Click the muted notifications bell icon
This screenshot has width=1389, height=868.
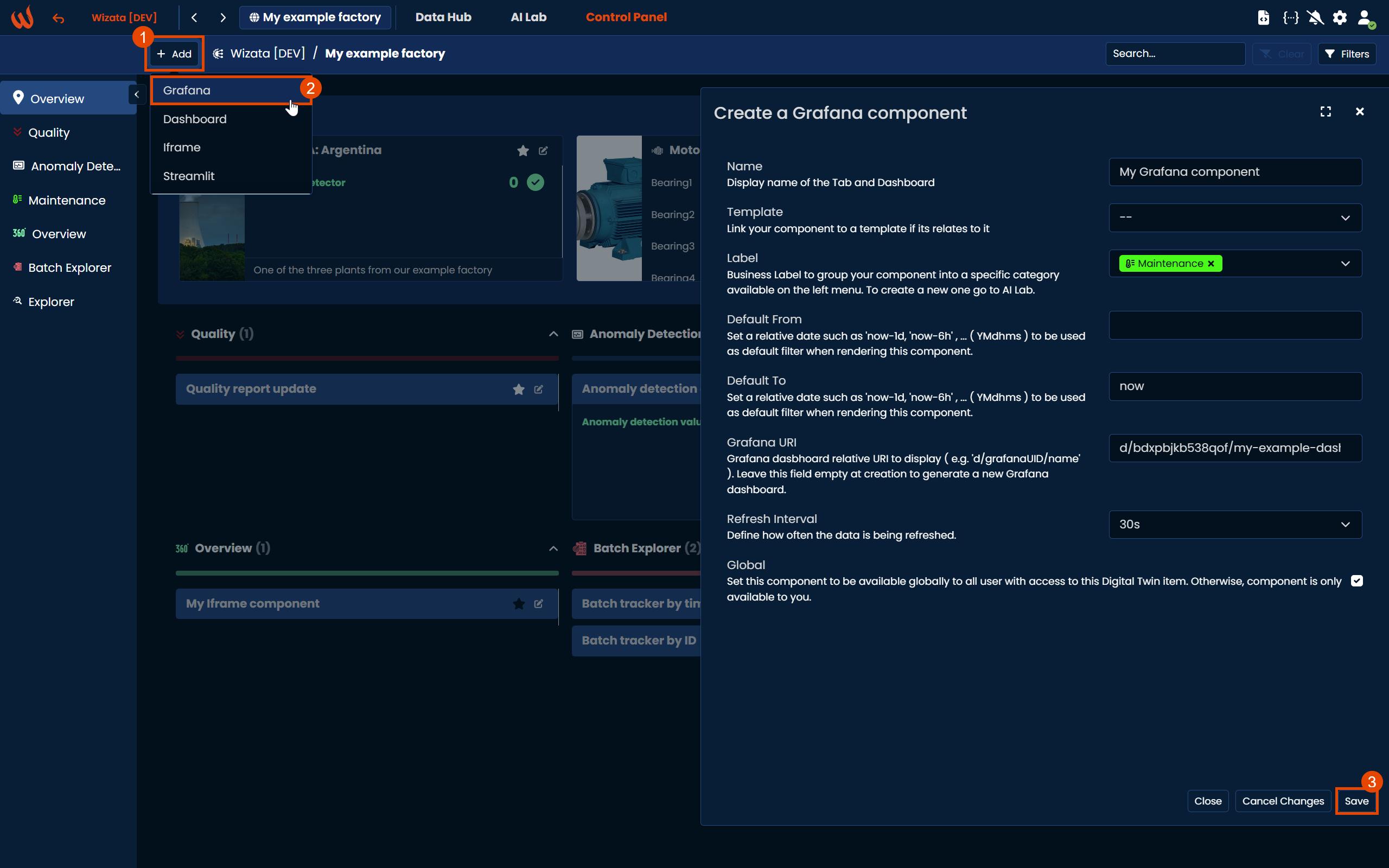1315,17
